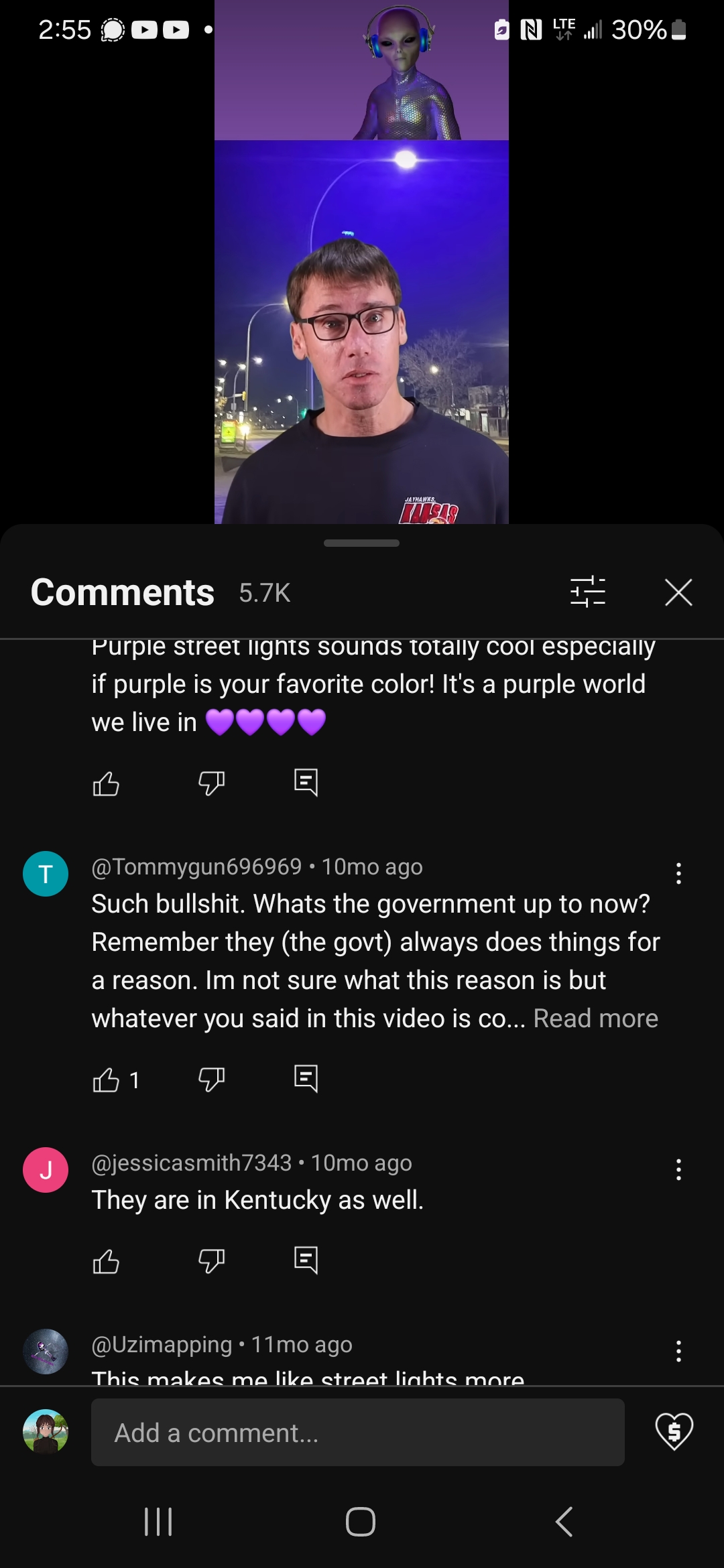Like the @Tommygun696969 comment
Screen dimensions: 724x1568
click(106, 1080)
